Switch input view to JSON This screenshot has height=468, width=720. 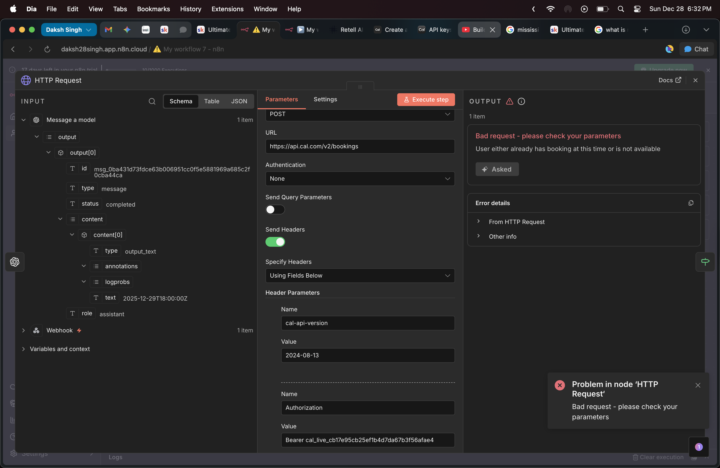(239, 101)
